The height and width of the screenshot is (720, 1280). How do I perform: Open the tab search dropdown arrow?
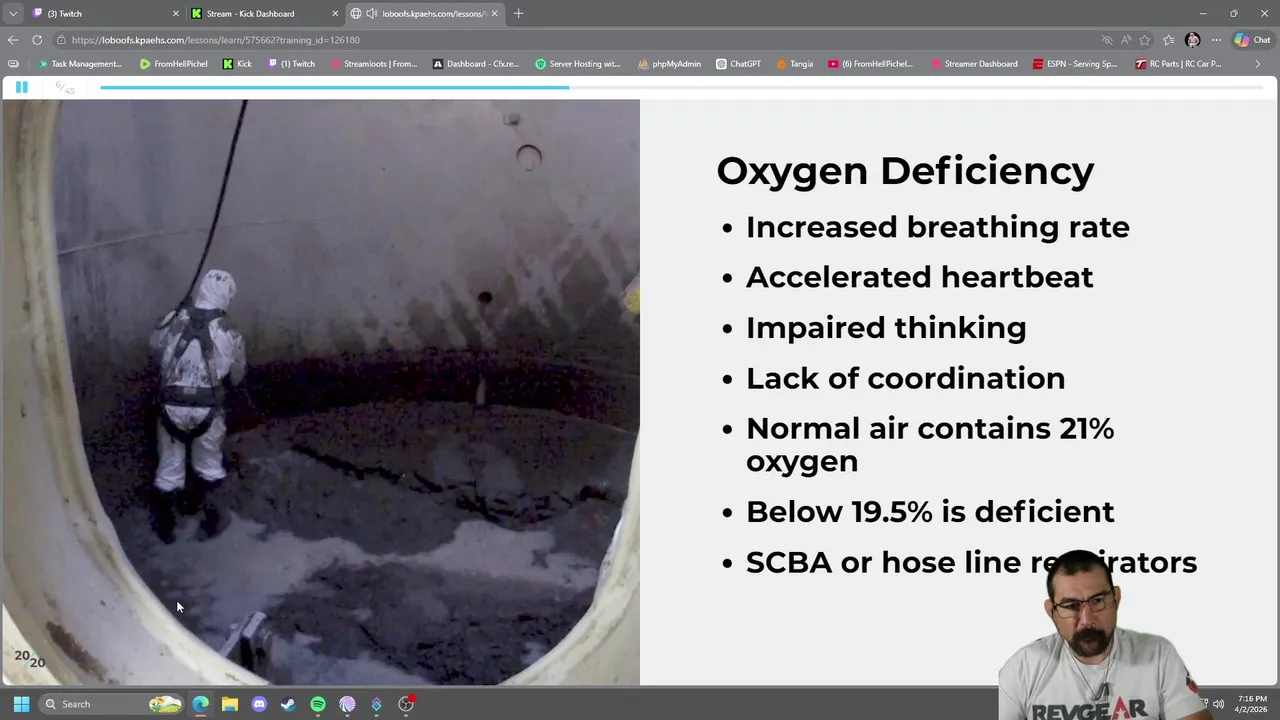12,13
